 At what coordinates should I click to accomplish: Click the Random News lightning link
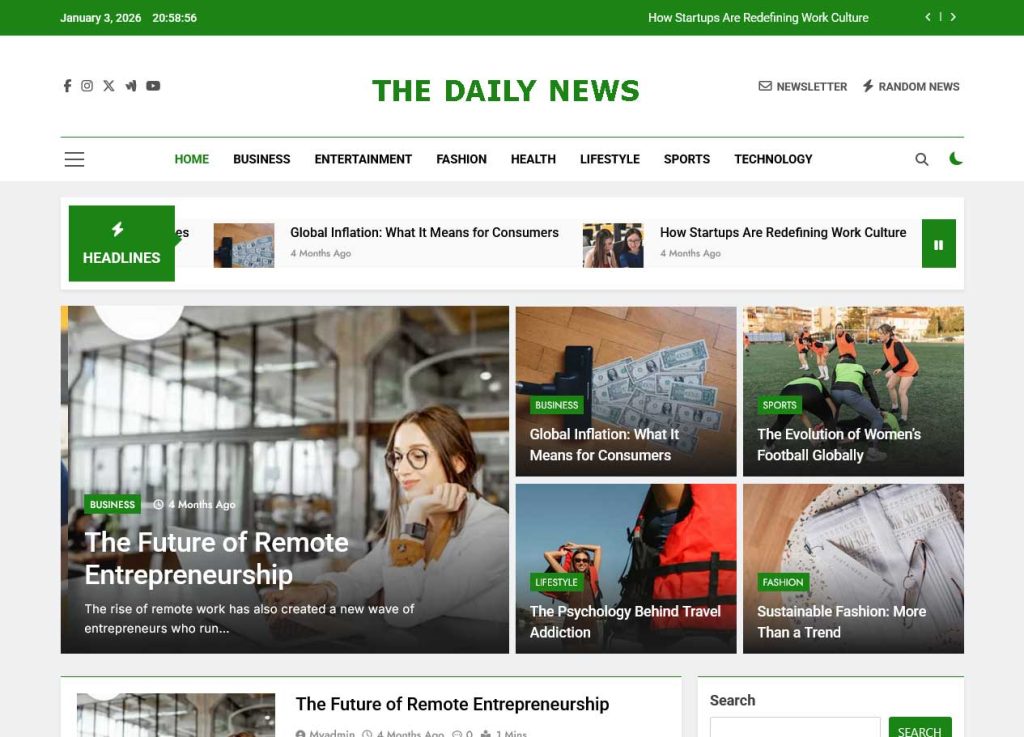911,86
